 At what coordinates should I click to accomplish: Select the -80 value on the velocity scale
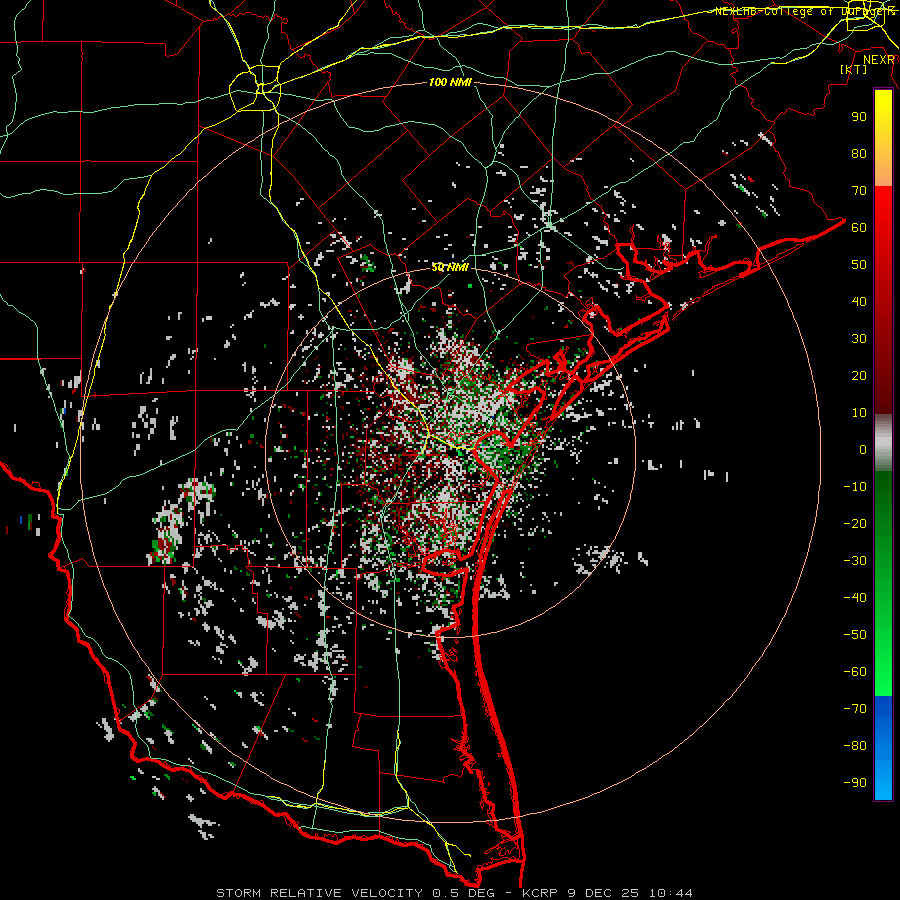pyautogui.click(x=855, y=746)
